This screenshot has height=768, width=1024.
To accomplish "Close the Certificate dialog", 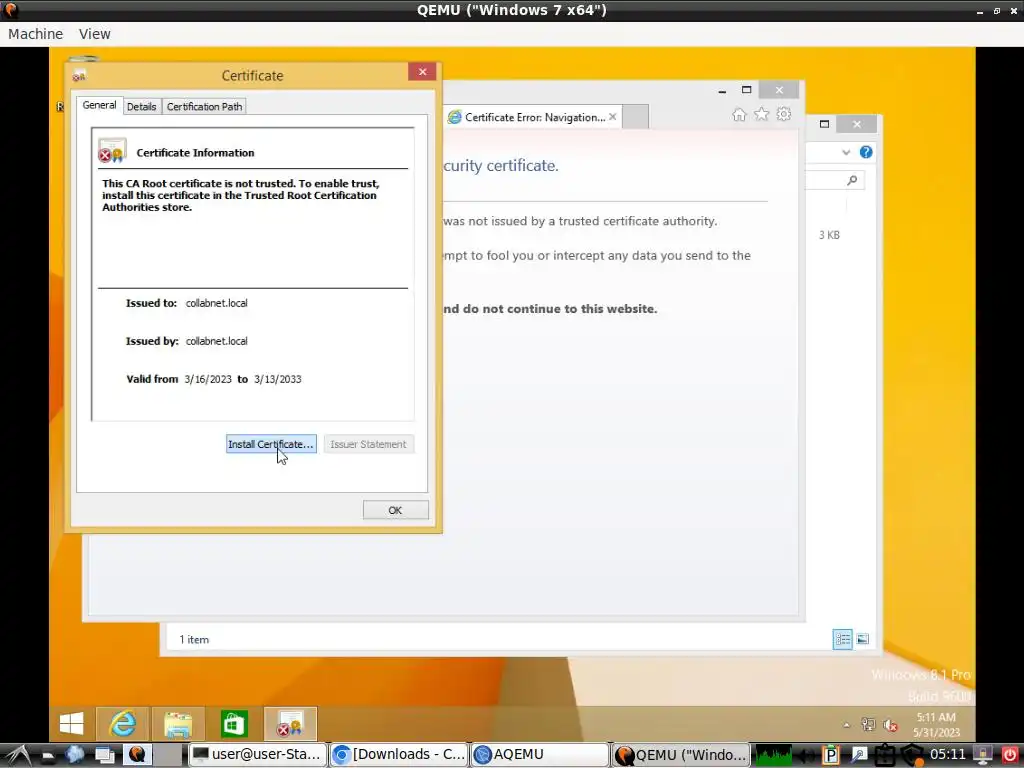I will 423,72.
